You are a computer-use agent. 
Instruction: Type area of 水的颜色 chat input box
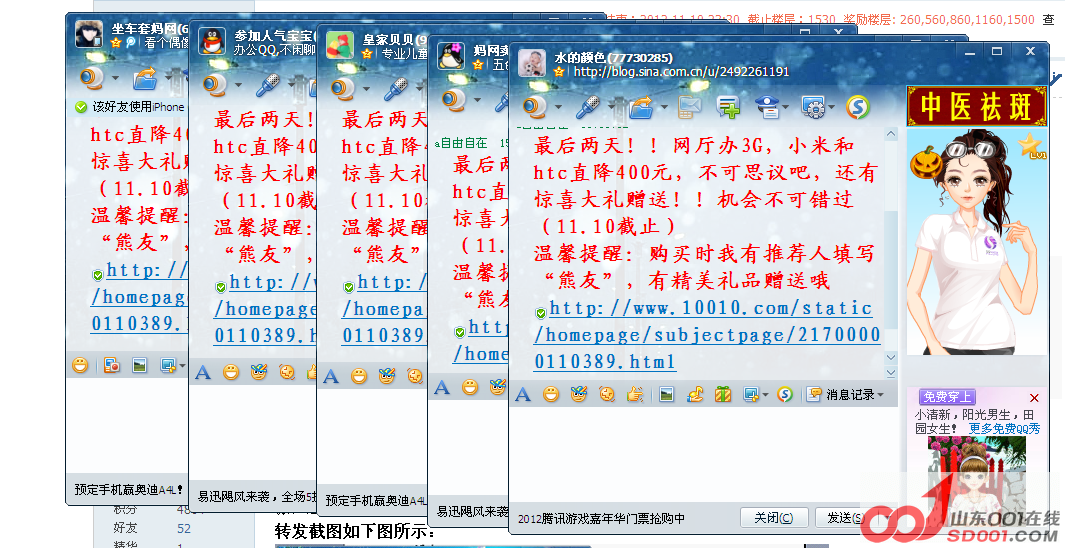(x=703, y=453)
